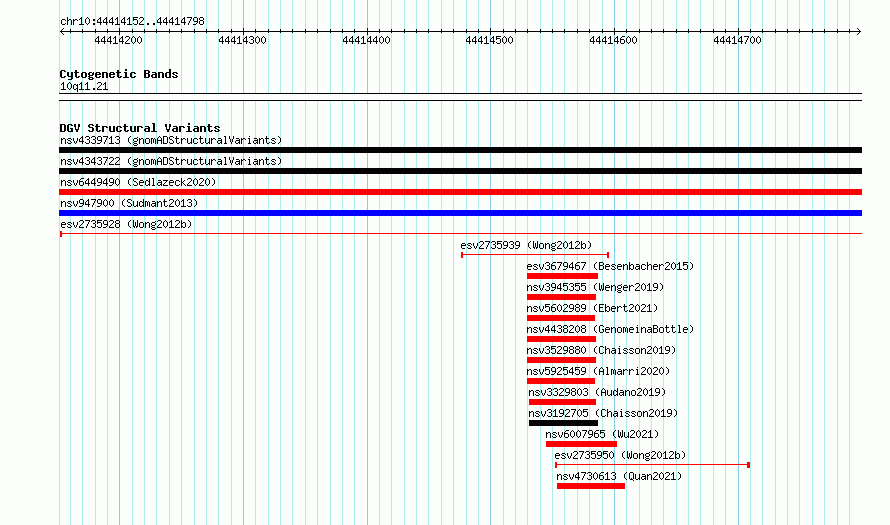
Task: Open the nsv4730613 Quan2021 label
Action: (x=619, y=476)
